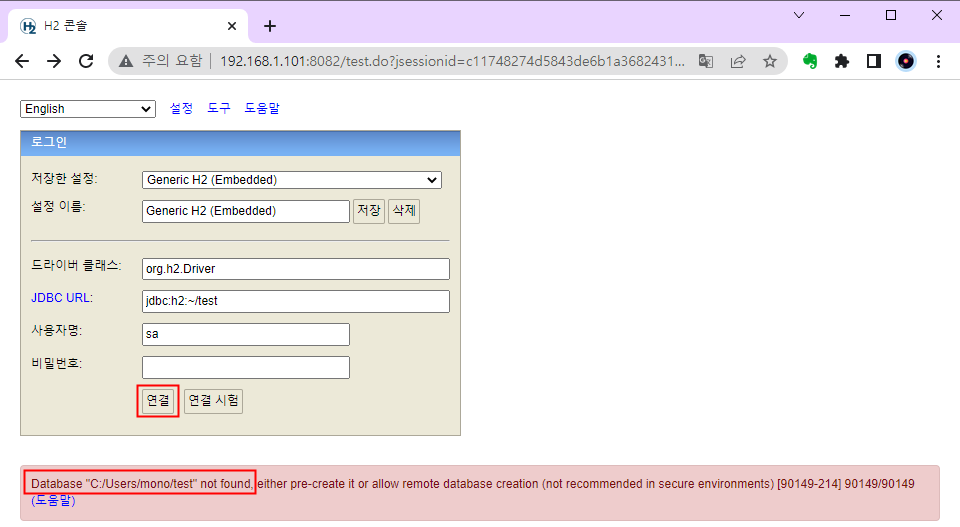The height and width of the screenshot is (527, 960).
Task: Click the browser address bar URL
Action: pos(452,61)
